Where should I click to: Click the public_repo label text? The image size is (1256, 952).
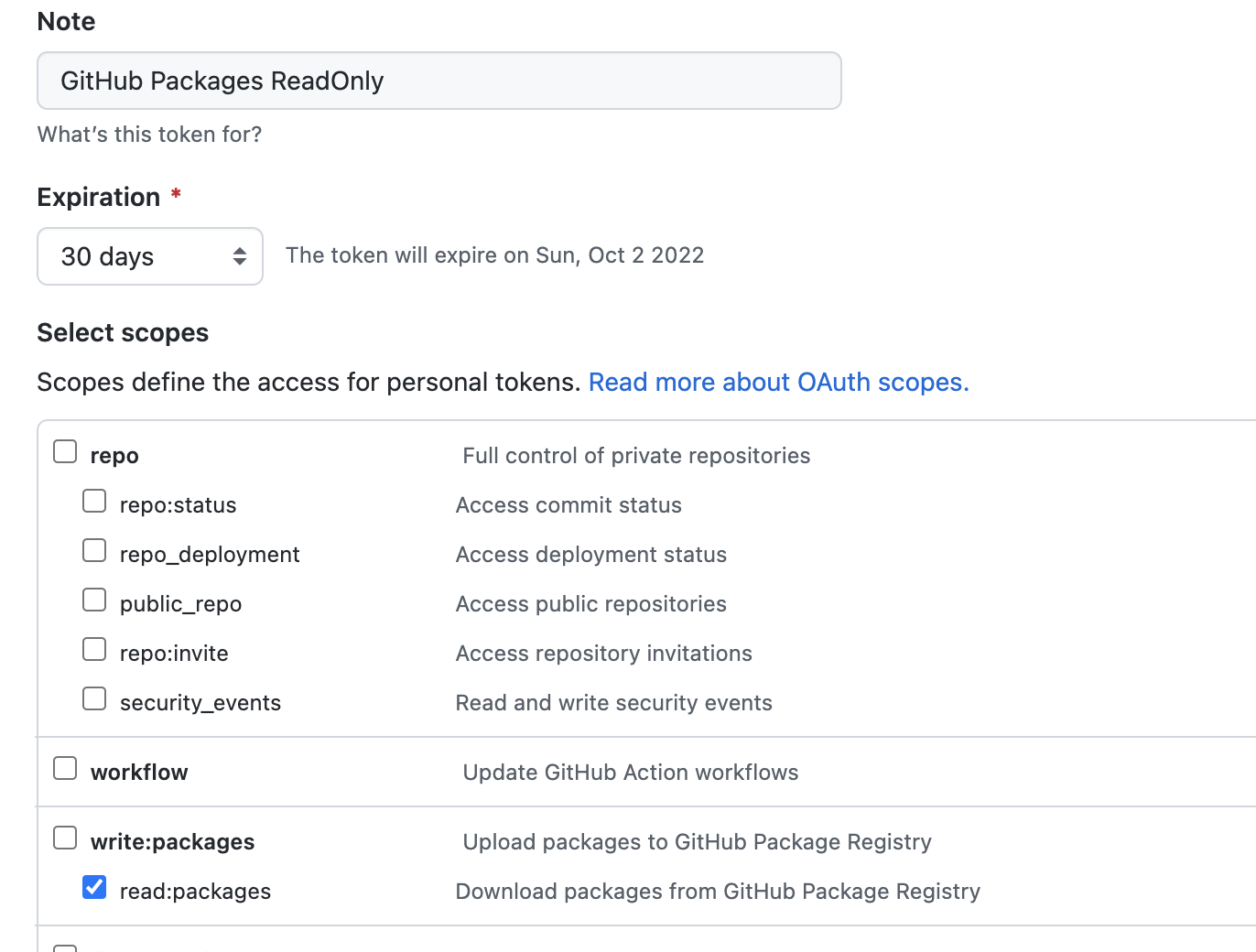tap(180, 604)
